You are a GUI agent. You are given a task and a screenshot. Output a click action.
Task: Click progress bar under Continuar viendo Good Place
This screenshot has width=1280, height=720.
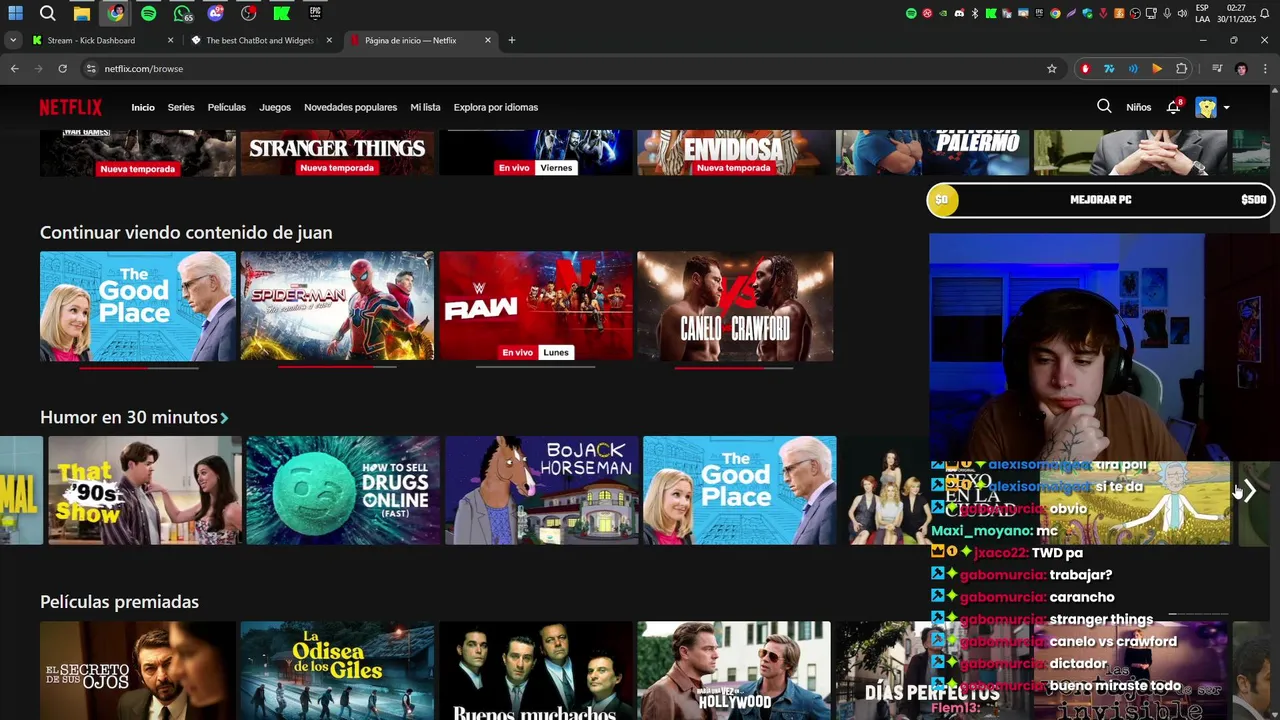pos(139,367)
